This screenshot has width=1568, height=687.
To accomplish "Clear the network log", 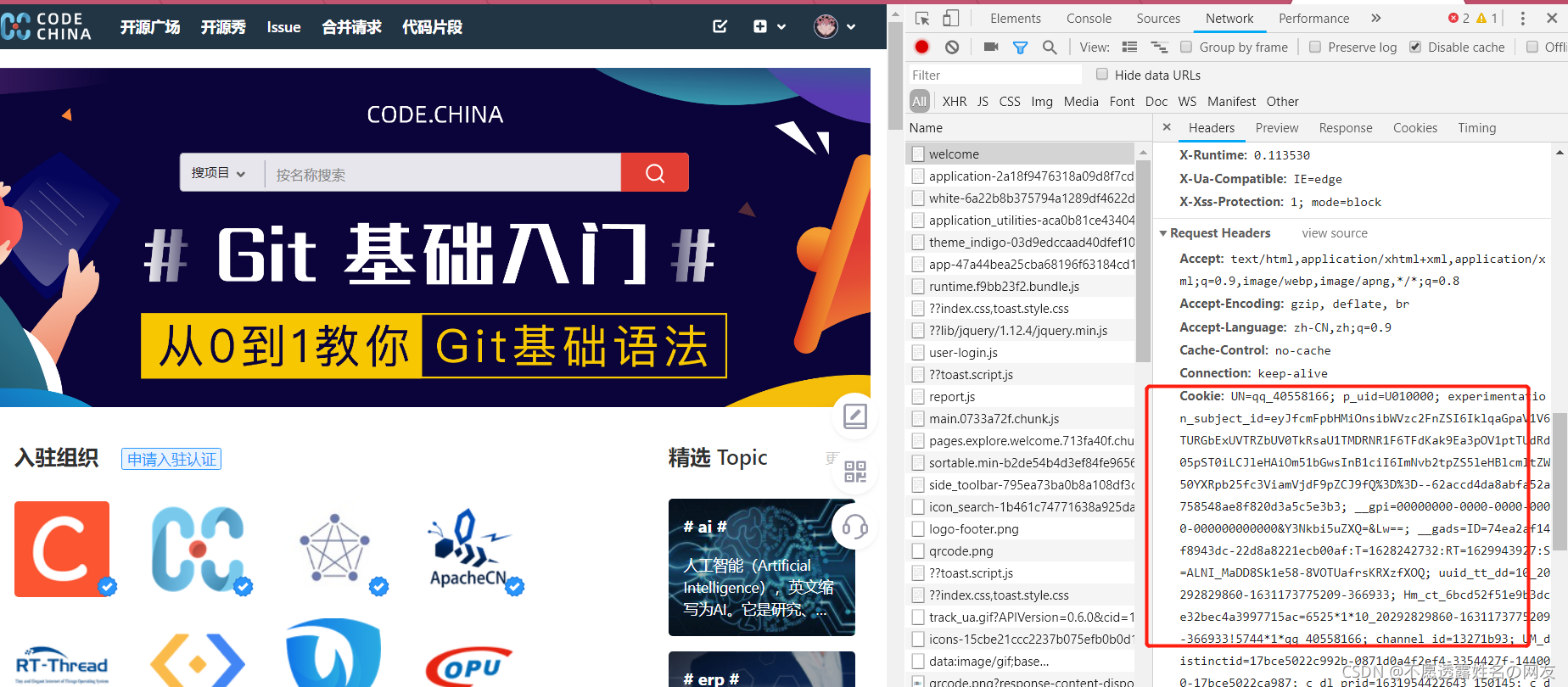I will [x=952, y=47].
